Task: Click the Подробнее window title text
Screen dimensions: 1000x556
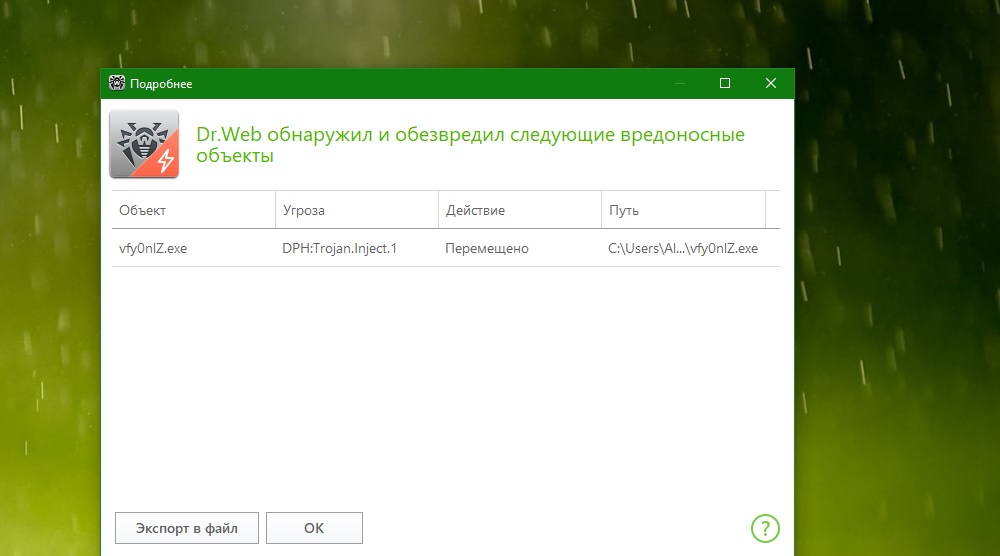Action: click(x=161, y=84)
